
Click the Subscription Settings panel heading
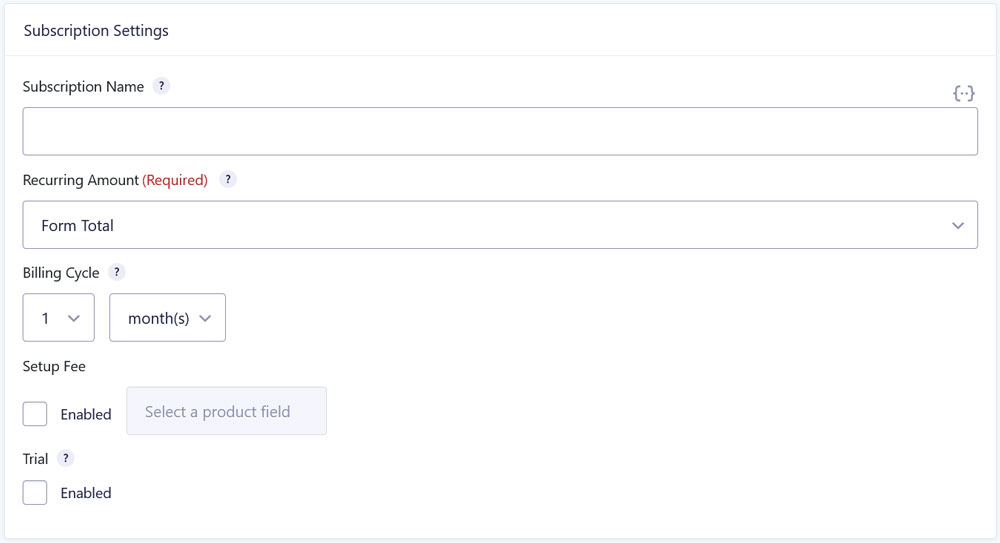[96, 31]
